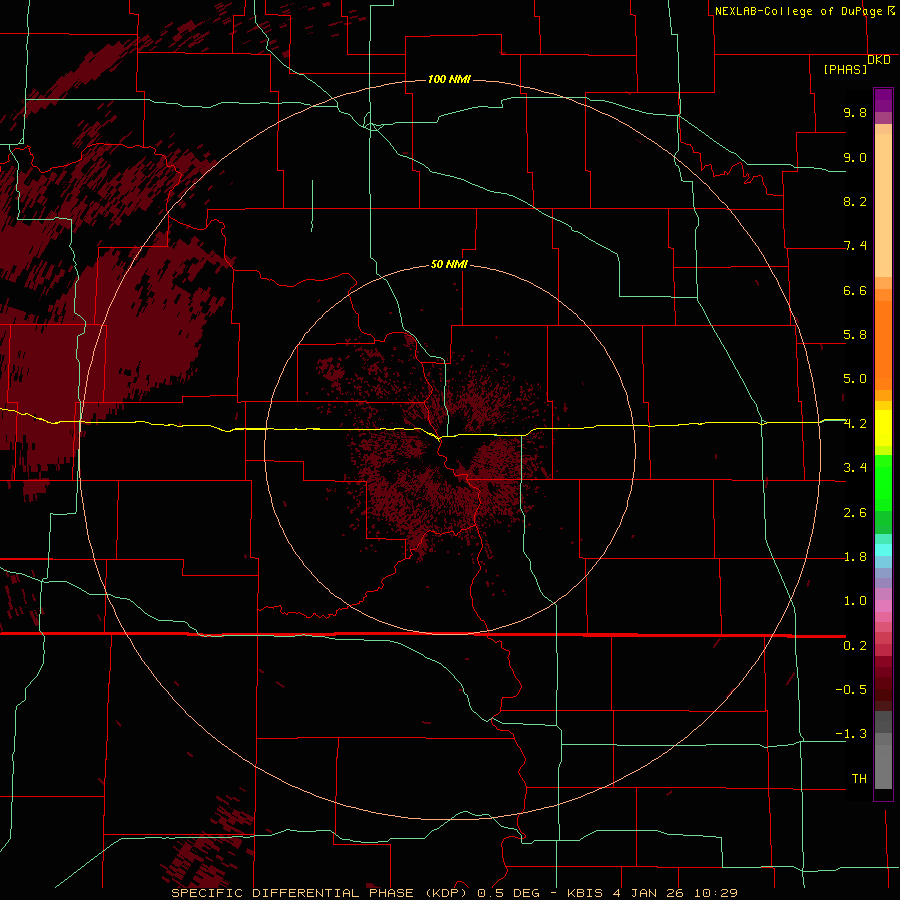Click the 7.4 legend value
Viewport: 900px width, 900px height.
(855, 246)
